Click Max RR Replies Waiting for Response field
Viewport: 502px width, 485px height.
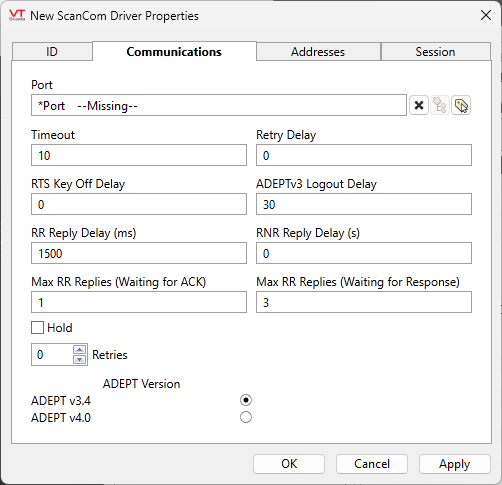tap(364, 302)
